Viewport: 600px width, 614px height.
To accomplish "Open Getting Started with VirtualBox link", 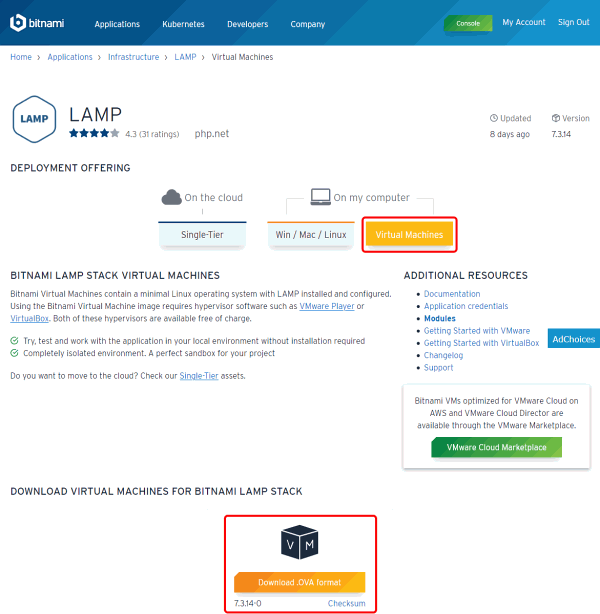I will [481, 343].
